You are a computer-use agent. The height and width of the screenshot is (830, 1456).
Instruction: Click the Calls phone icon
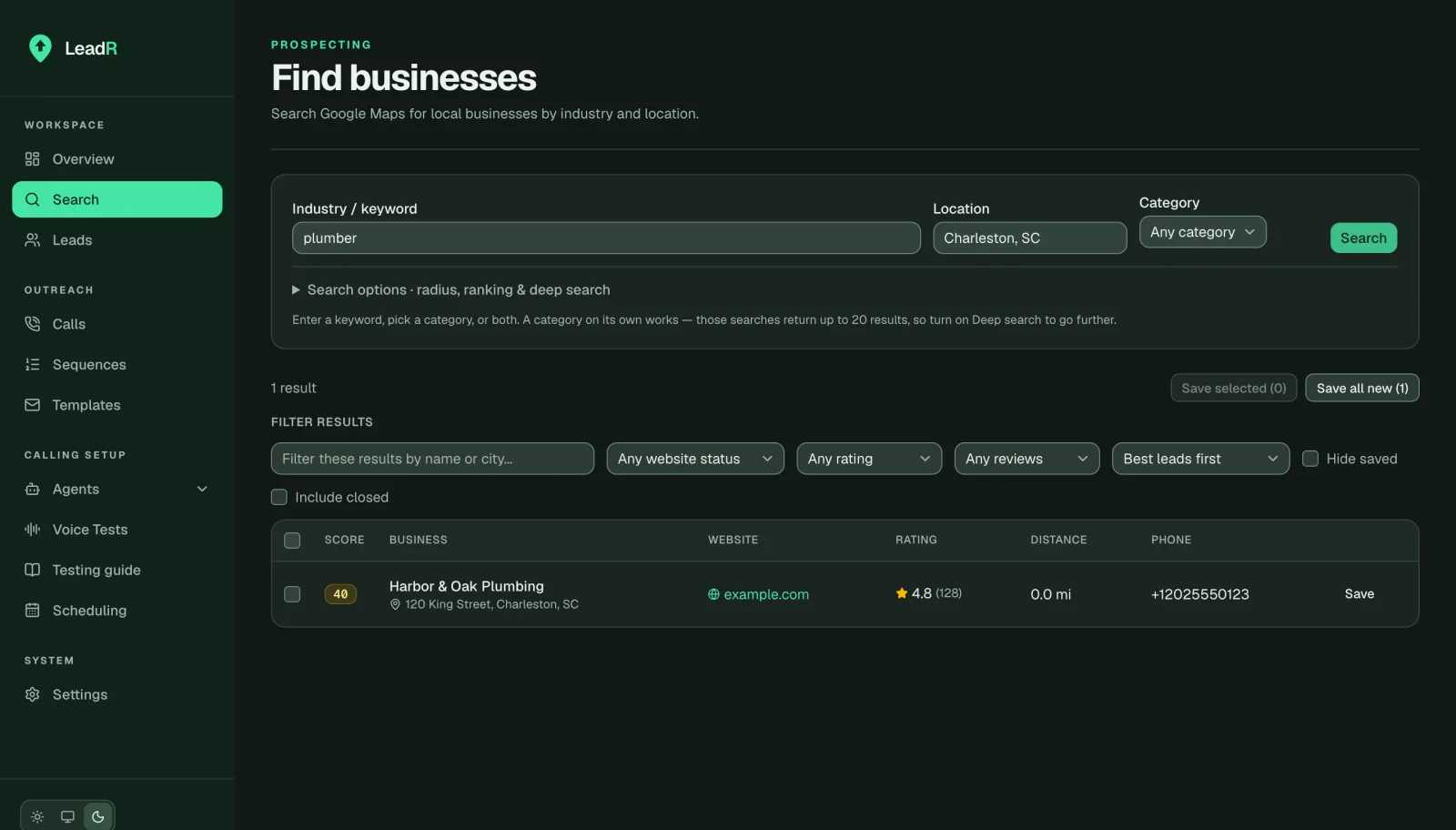point(33,324)
